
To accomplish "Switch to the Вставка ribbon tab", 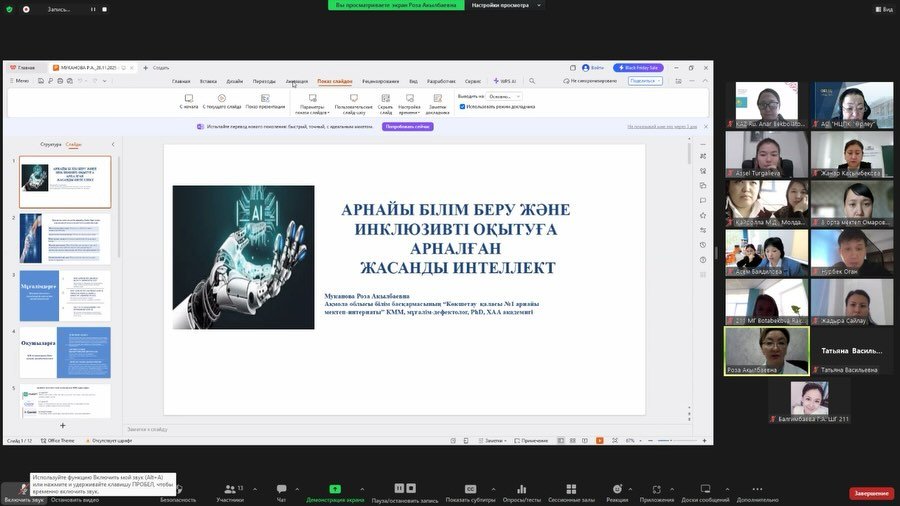I will pos(208,81).
